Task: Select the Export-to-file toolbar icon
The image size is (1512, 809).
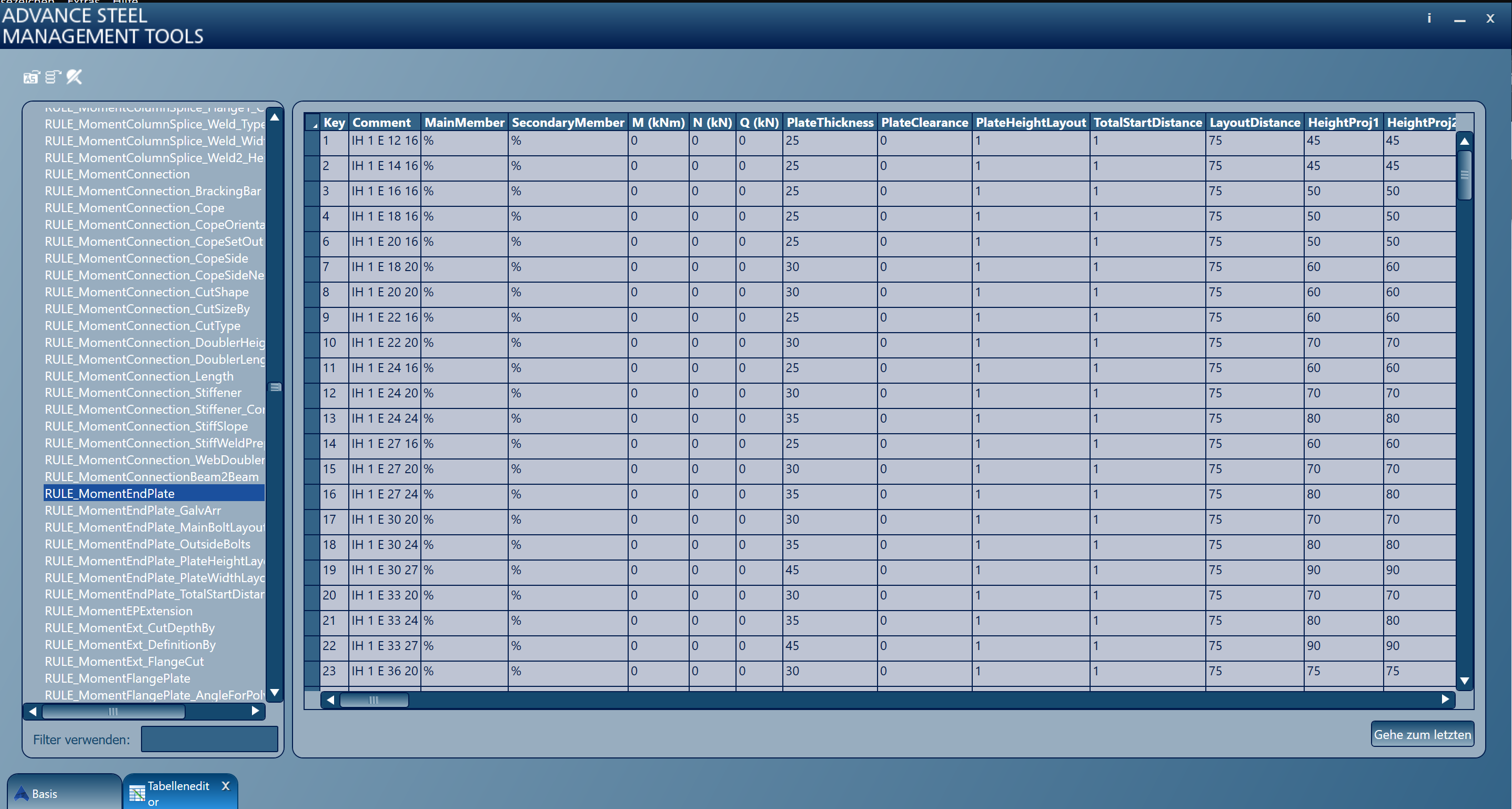Action: click(x=31, y=77)
